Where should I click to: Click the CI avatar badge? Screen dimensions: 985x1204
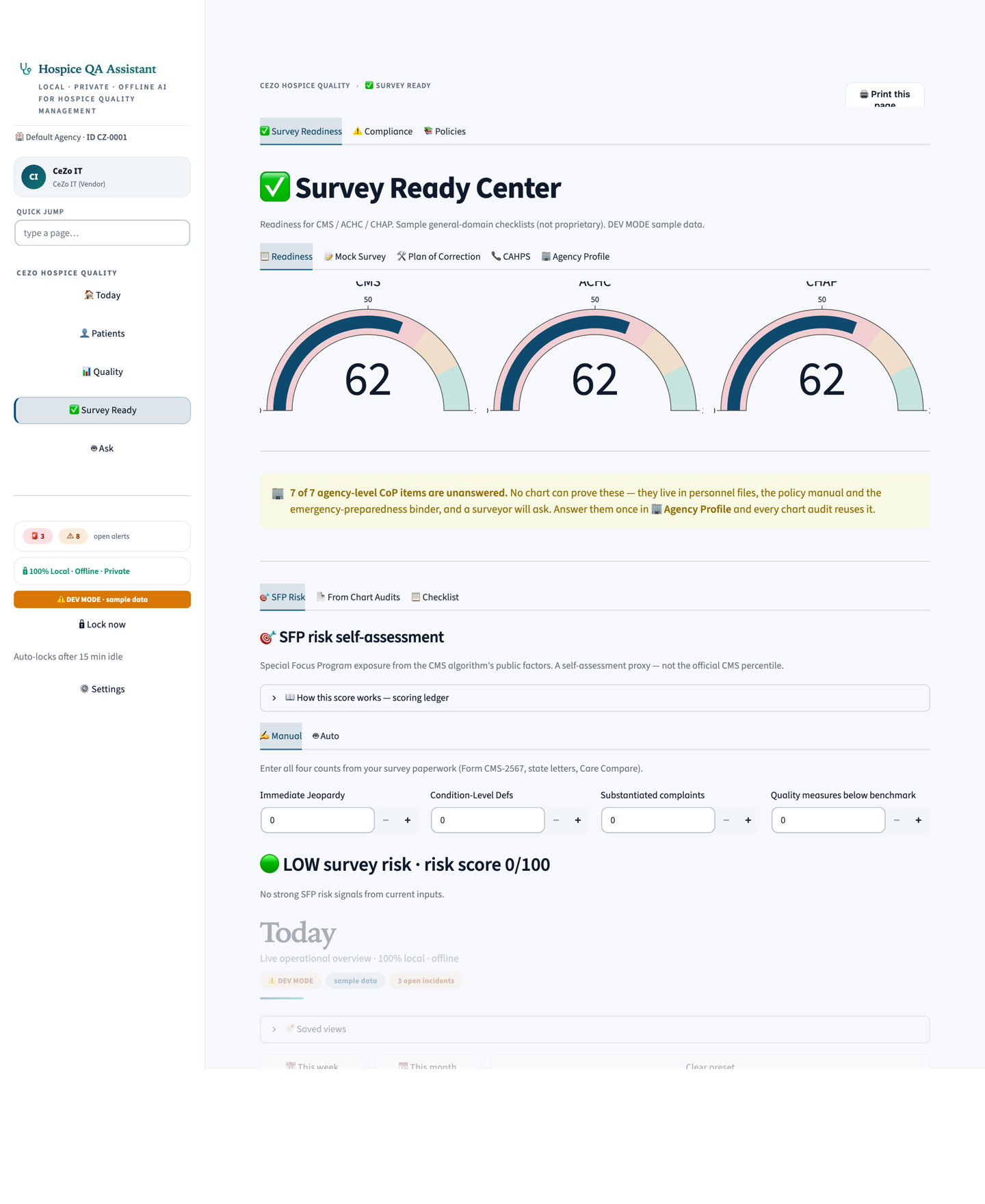click(34, 176)
